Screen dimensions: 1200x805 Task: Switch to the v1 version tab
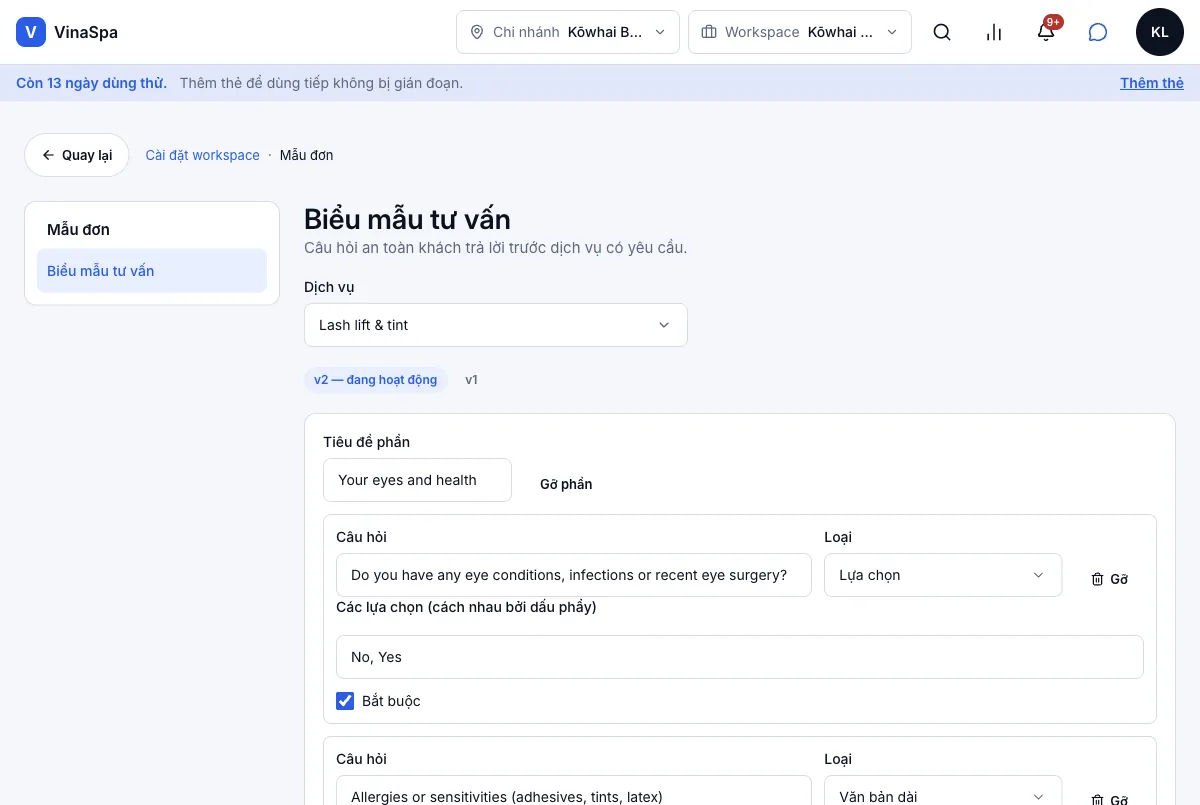pyautogui.click(x=471, y=380)
